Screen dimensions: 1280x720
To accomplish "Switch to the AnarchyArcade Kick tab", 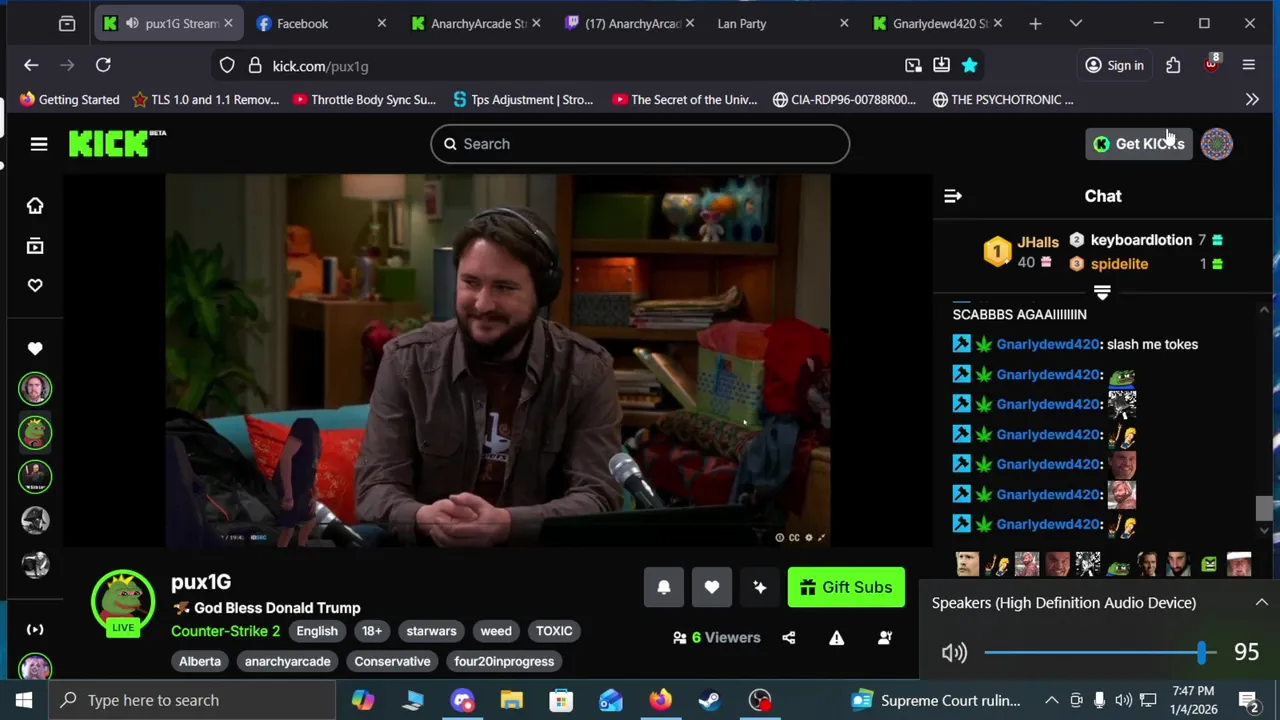I will click(478, 23).
